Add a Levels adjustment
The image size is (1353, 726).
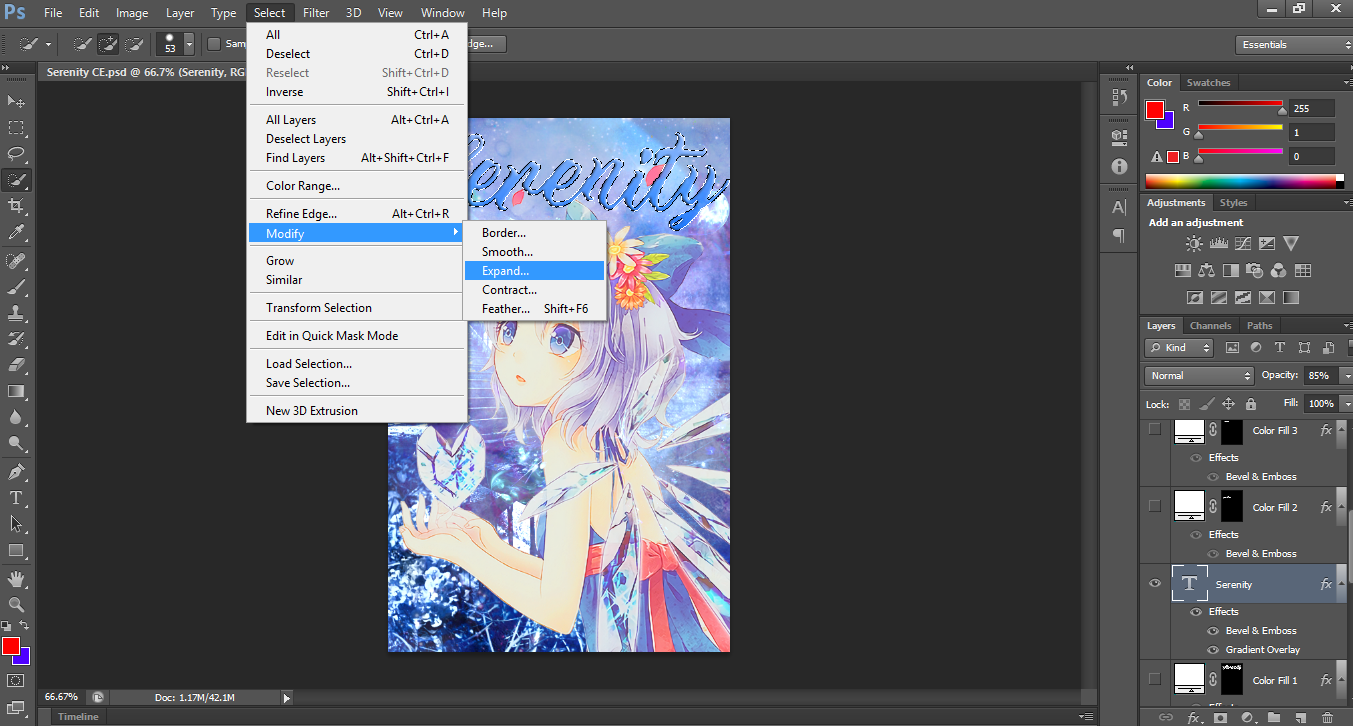(x=1218, y=243)
